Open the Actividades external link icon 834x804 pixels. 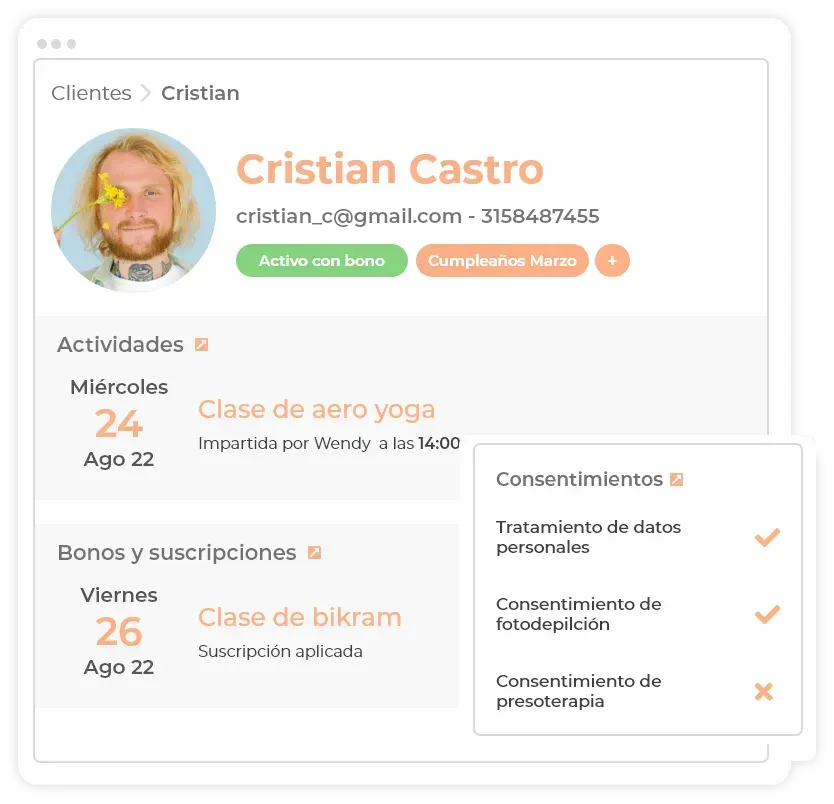[201, 345]
